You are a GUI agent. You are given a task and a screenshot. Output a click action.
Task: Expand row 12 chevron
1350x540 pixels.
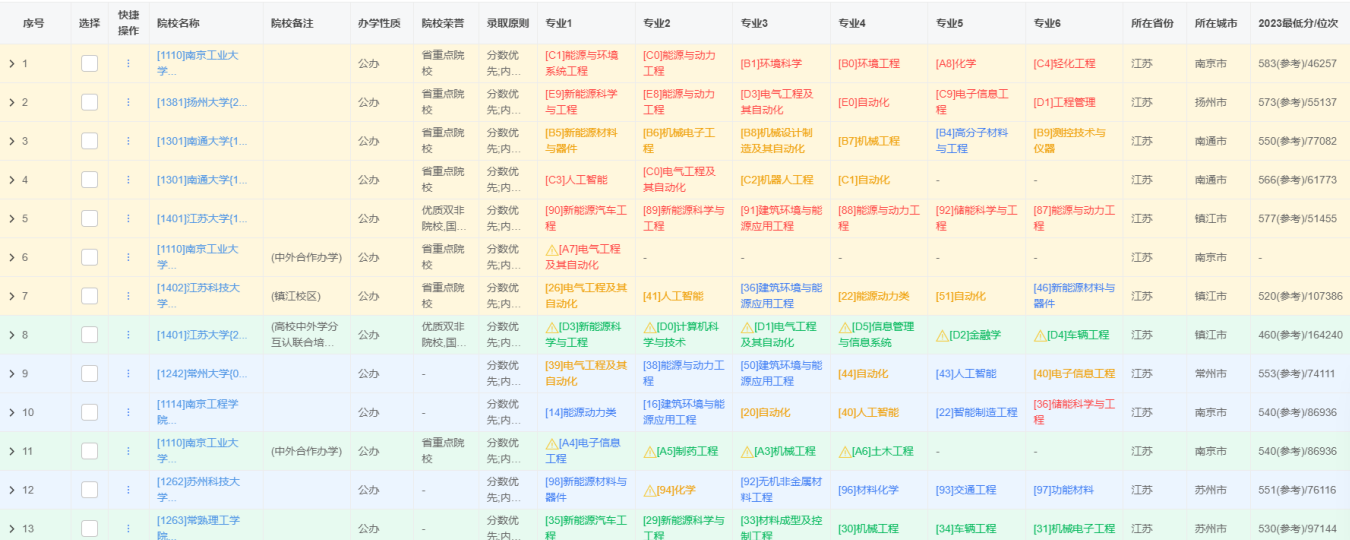tap(12, 490)
